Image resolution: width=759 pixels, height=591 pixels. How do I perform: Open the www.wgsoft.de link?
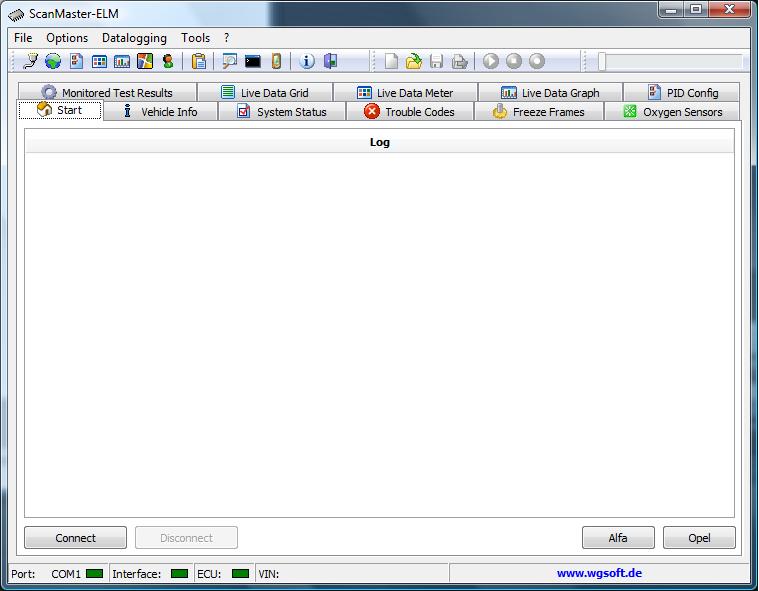click(599, 574)
